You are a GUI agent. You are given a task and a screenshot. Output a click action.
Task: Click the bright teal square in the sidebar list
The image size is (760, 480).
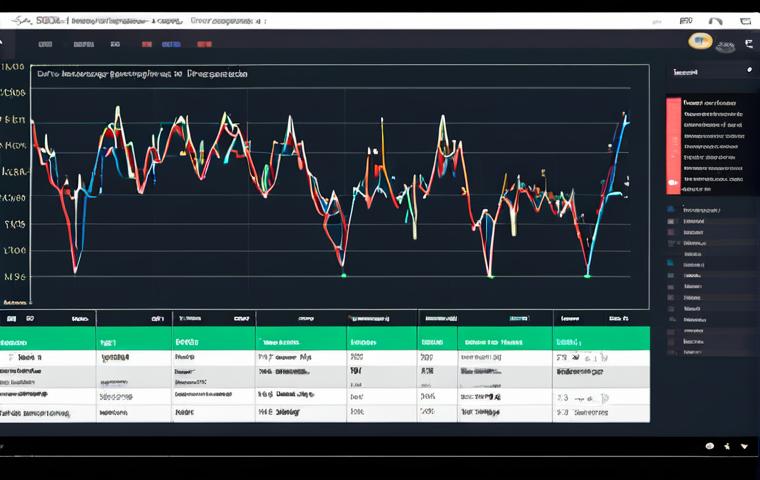click(x=671, y=263)
